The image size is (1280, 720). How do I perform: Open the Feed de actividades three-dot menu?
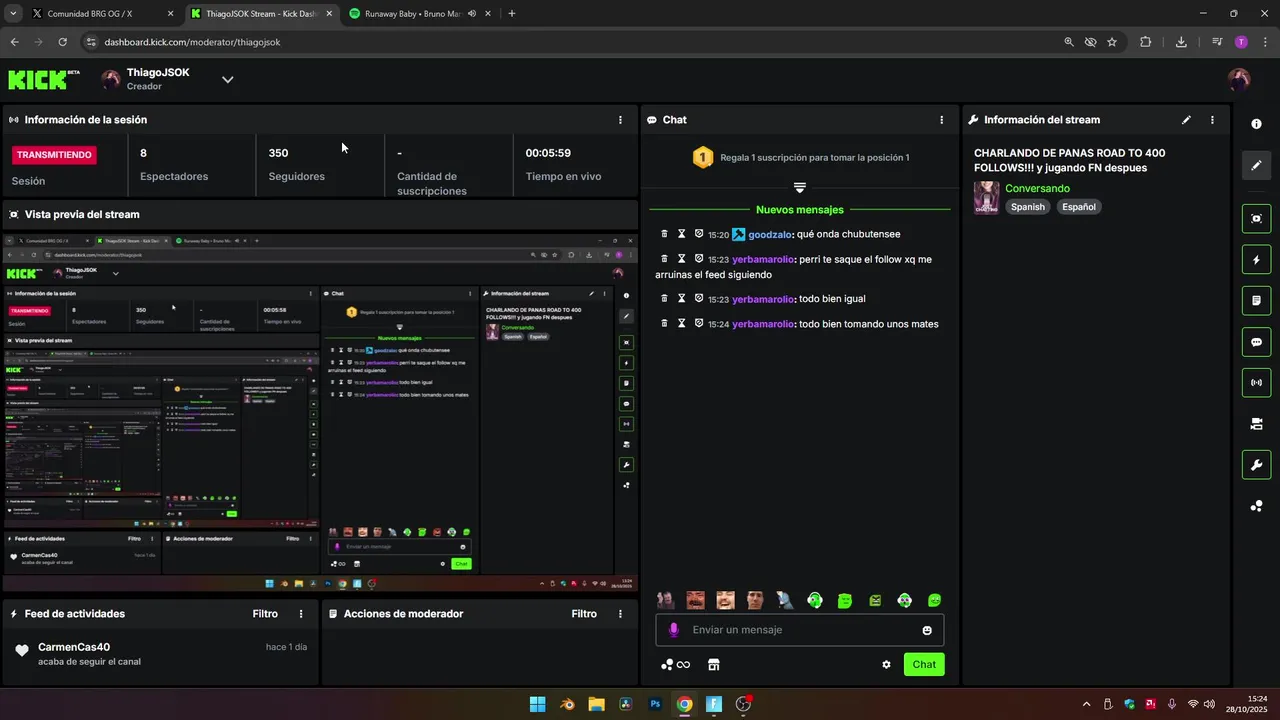click(301, 614)
